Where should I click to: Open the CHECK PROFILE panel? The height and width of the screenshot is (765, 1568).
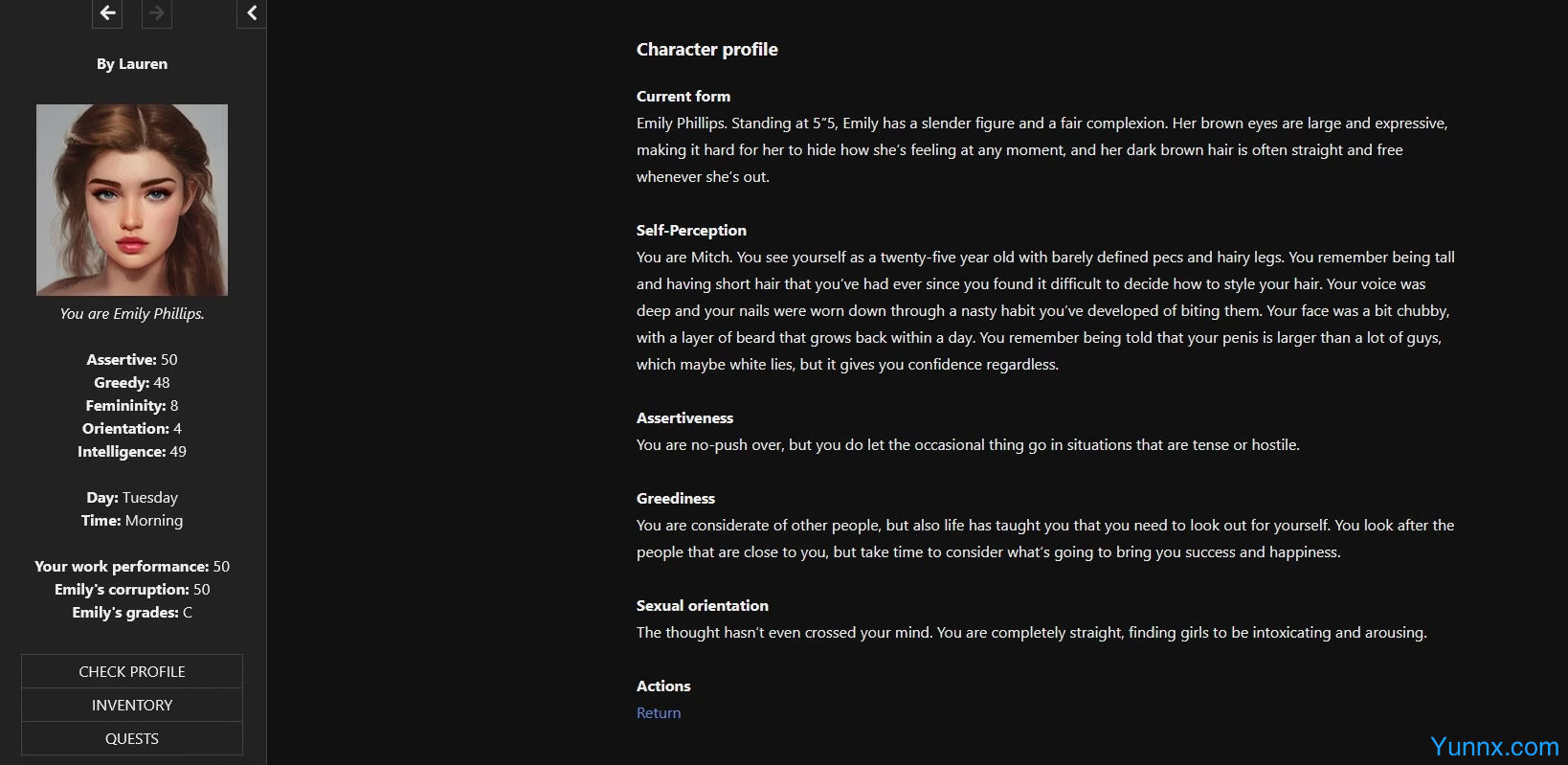tap(131, 671)
